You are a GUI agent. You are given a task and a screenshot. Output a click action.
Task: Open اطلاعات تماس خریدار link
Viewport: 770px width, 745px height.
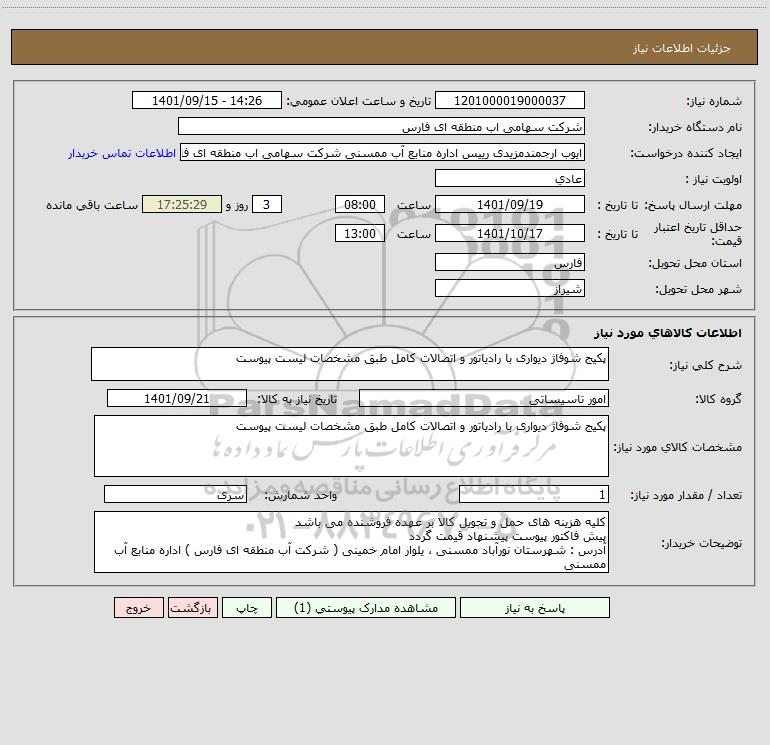point(122,153)
